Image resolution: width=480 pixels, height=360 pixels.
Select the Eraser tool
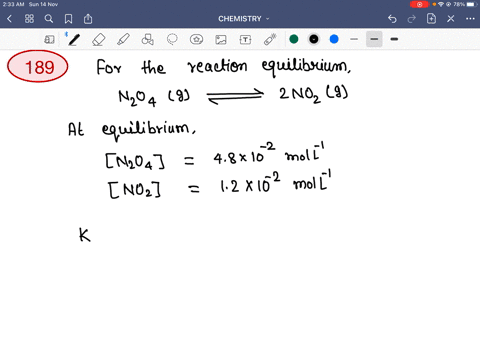click(x=99, y=40)
